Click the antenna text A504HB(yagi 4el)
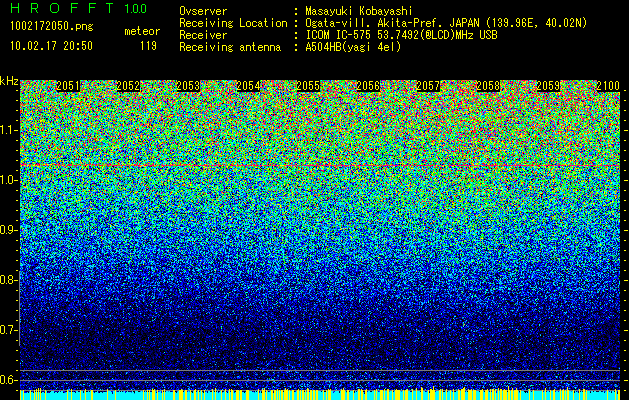The height and width of the screenshot is (400, 629). [353, 47]
